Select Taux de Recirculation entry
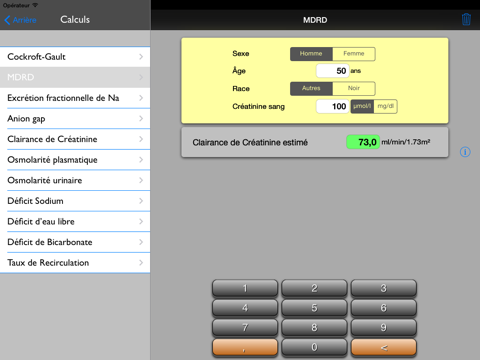480x360 pixels. 75,263
